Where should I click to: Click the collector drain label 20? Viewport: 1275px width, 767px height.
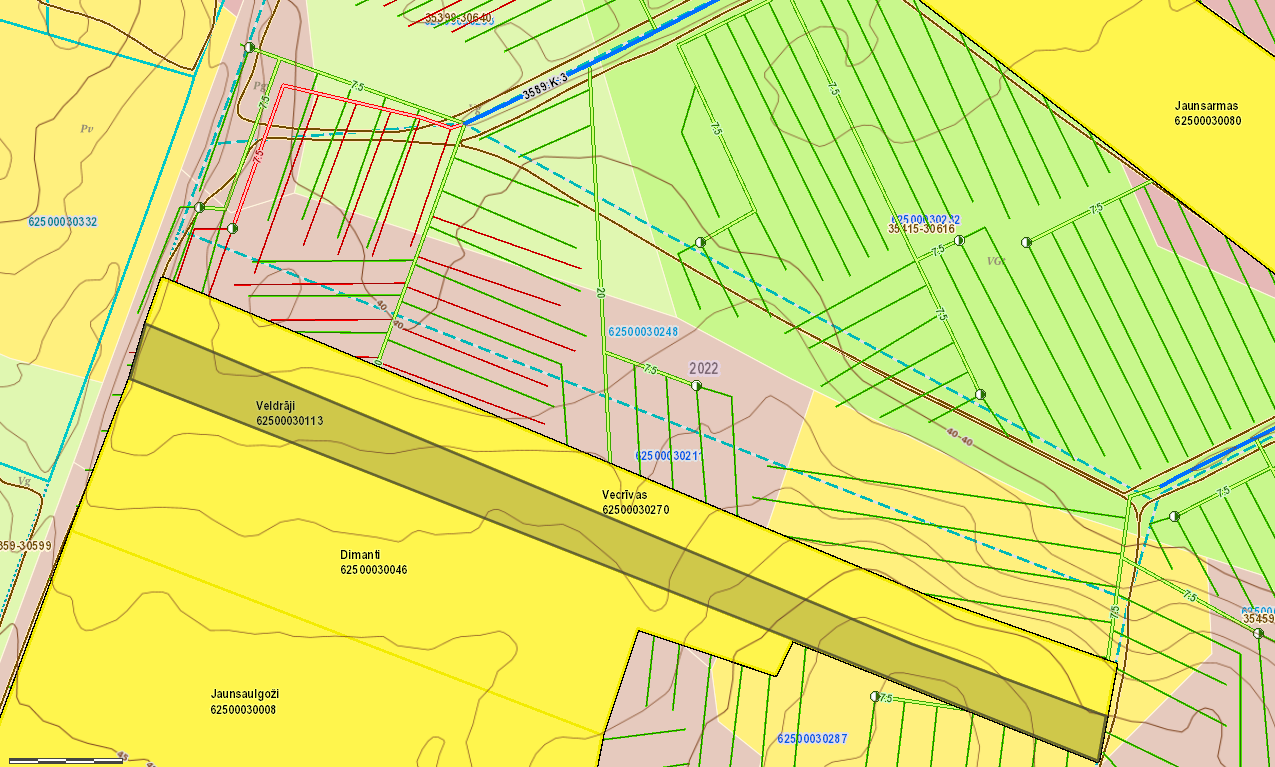(600, 294)
